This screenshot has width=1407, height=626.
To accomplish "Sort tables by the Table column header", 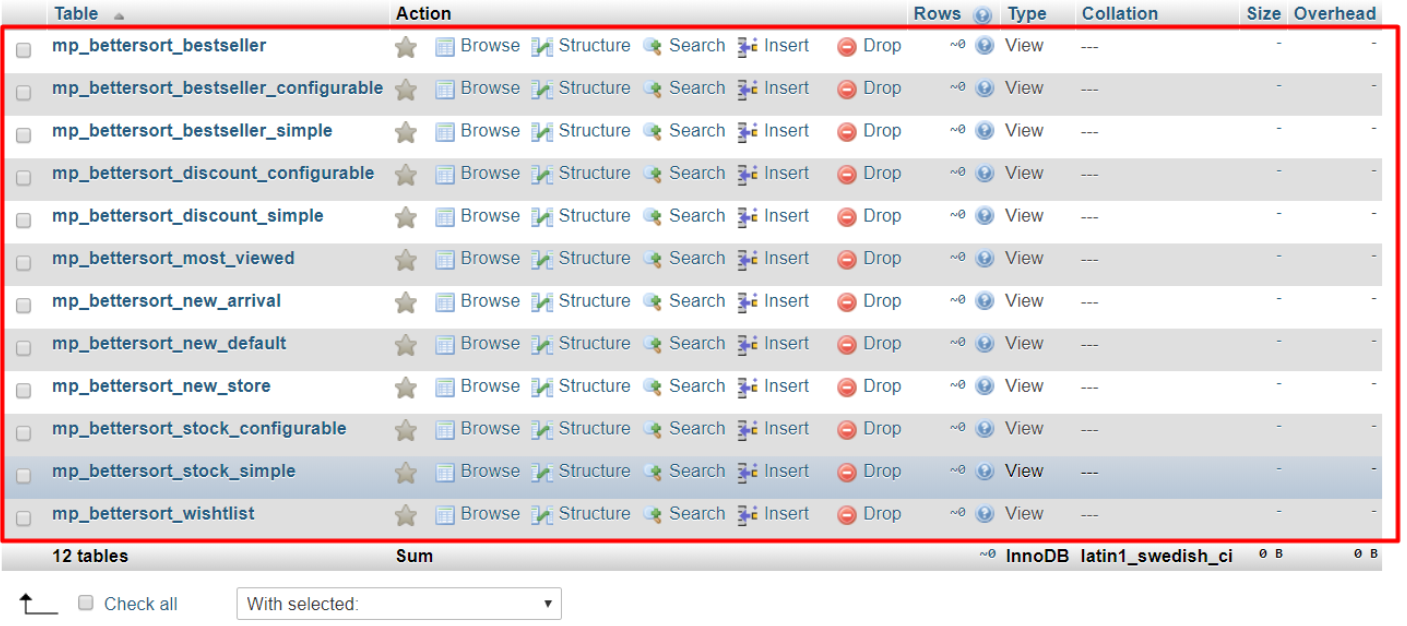I will tap(76, 14).
